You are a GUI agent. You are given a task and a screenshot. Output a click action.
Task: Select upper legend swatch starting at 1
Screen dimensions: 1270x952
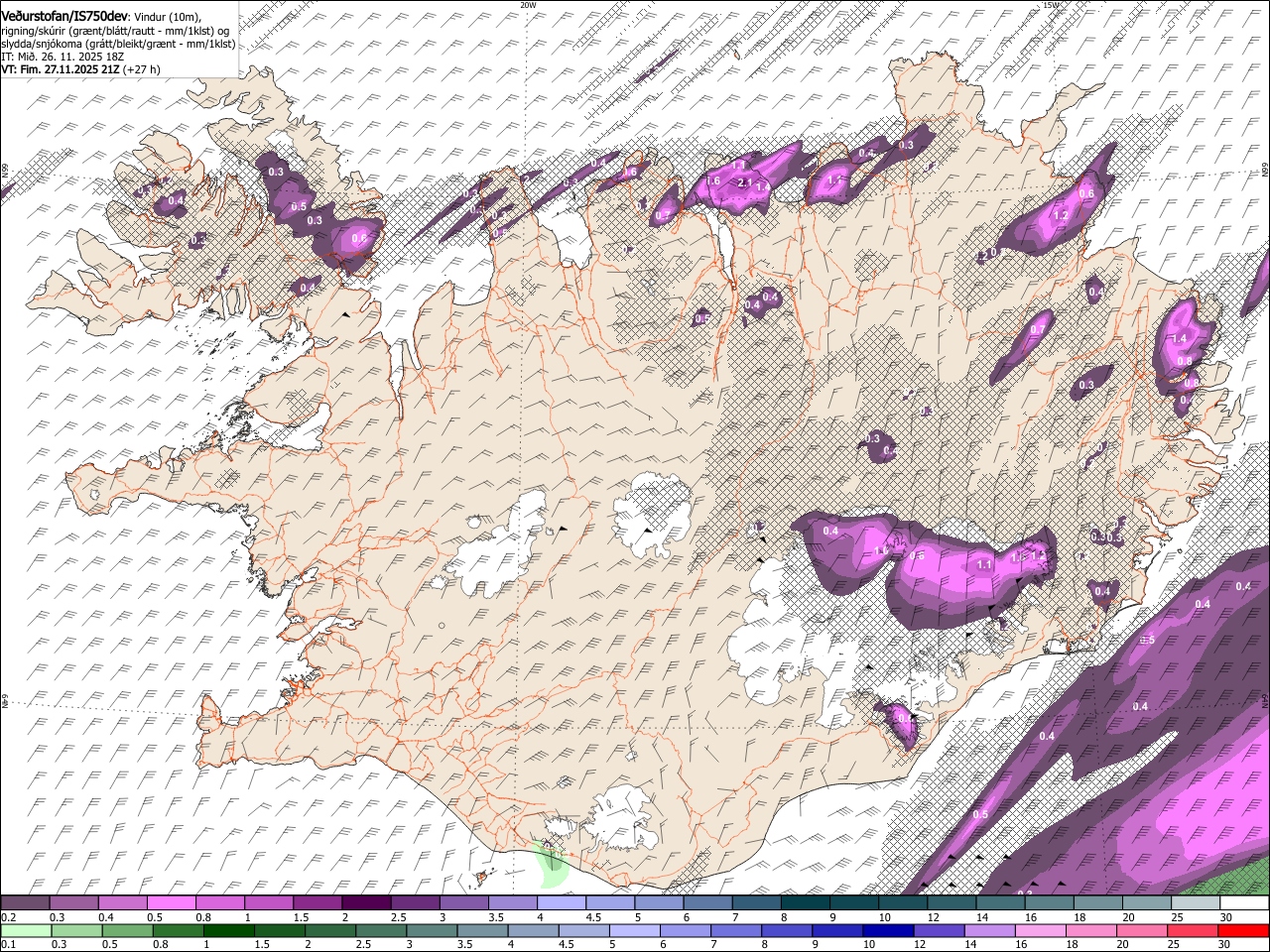(x=269, y=903)
